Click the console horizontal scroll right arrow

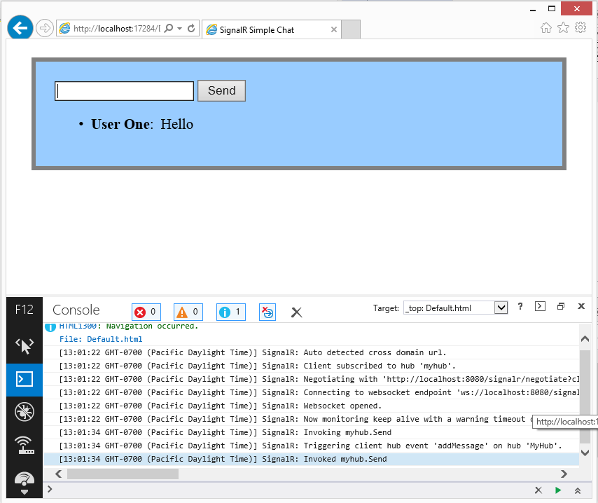point(564,474)
